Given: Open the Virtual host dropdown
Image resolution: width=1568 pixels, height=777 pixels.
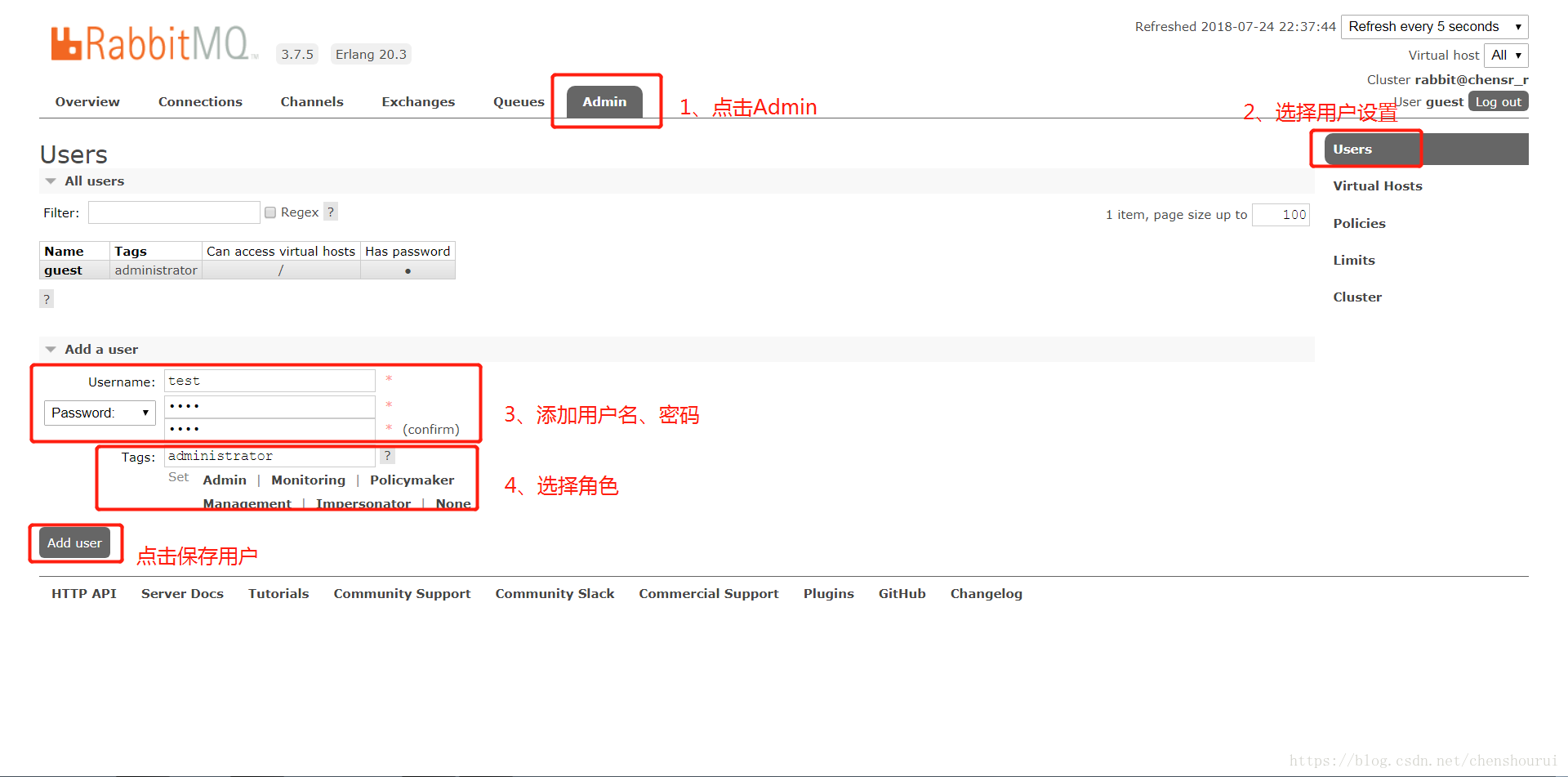Looking at the screenshot, I should (1505, 56).
